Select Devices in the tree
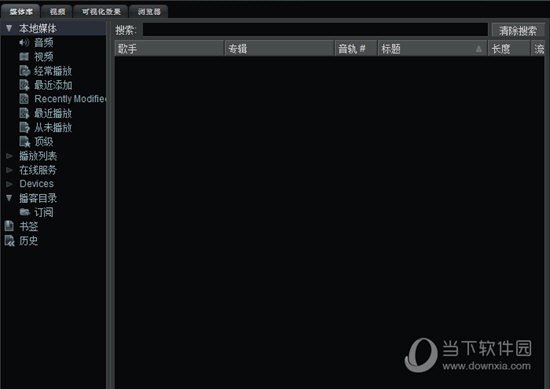 coord(36,184)
